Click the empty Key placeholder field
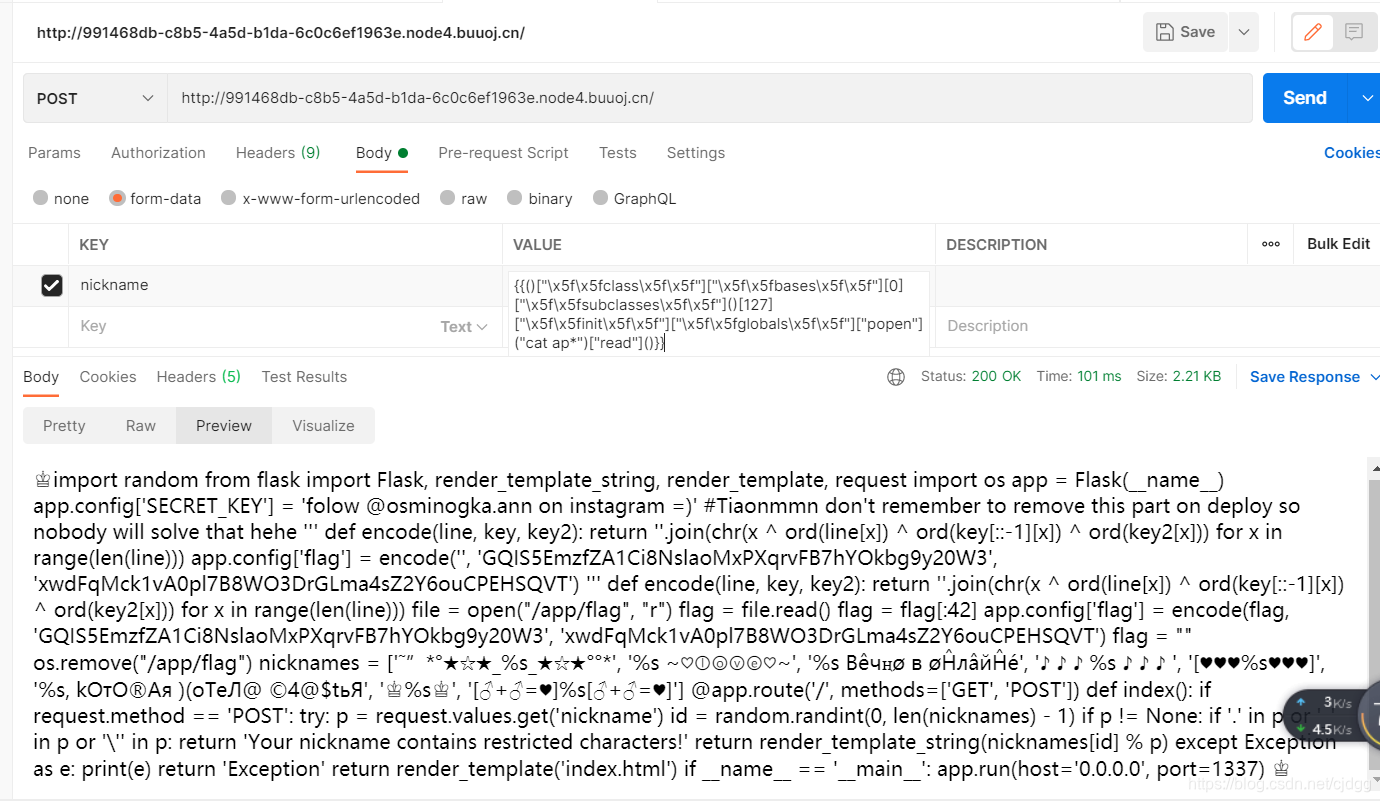Viewport: 1380px width, 802px height. [x=250, y=326]
